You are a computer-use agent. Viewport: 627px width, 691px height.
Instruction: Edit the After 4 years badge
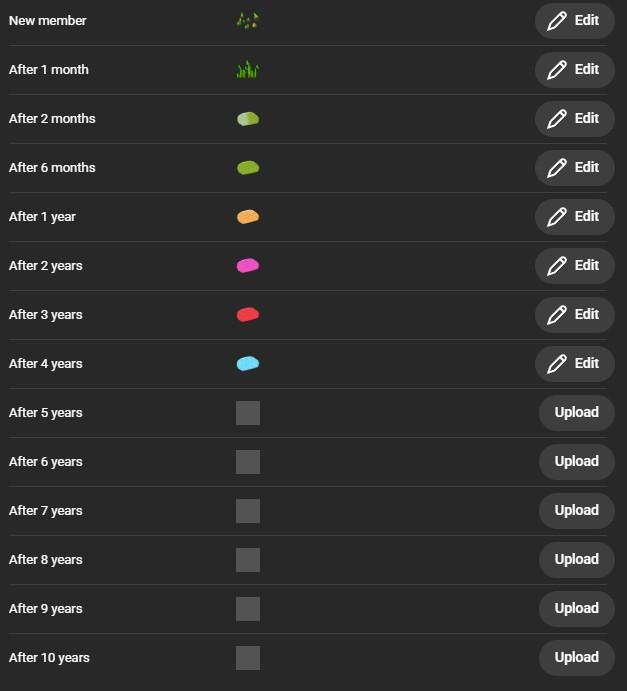tap(574, 364)
